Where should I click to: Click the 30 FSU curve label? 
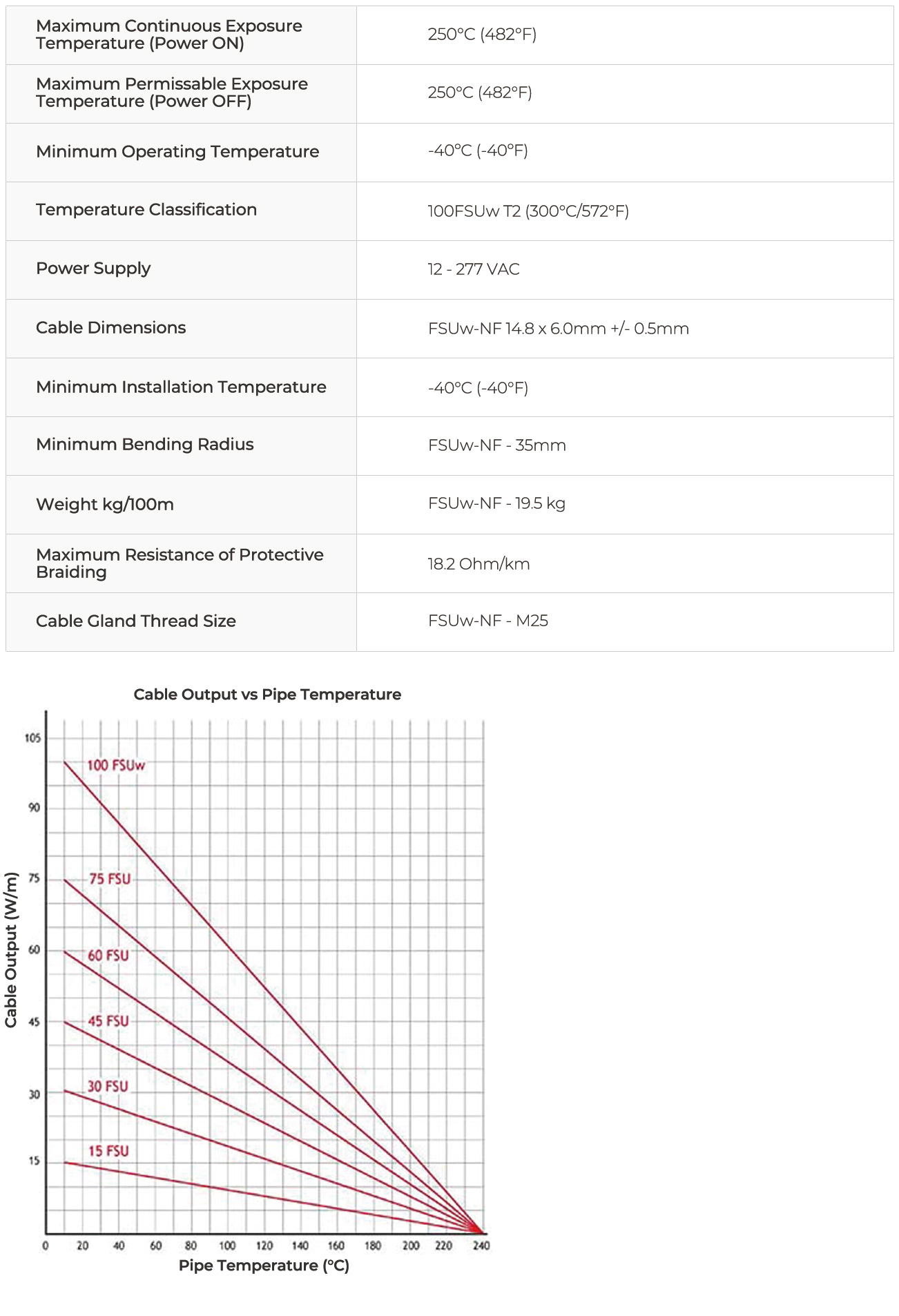click(108, 1086)
